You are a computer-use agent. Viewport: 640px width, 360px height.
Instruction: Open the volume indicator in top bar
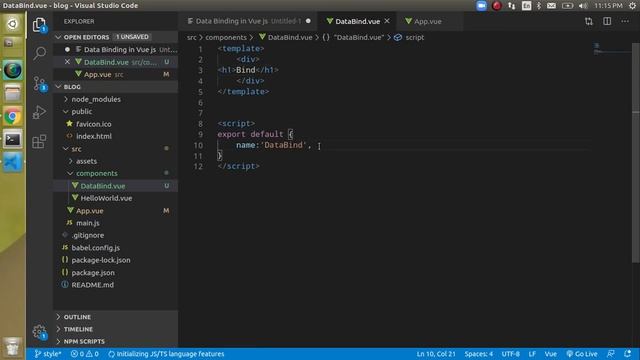[x=583, y=6]
